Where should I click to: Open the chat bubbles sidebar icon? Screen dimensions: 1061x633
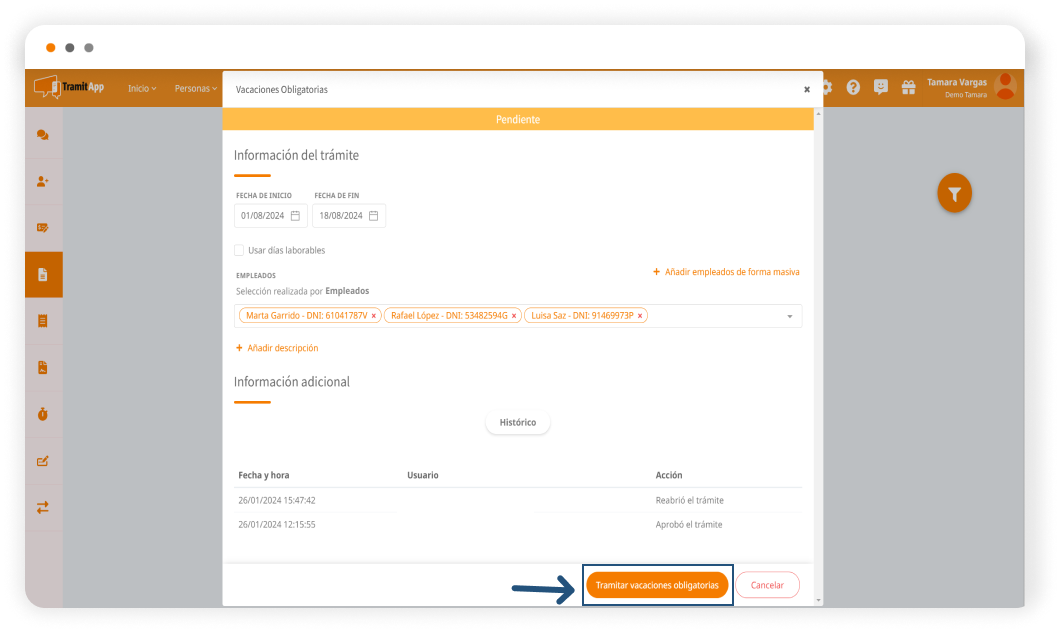point(43,135)
